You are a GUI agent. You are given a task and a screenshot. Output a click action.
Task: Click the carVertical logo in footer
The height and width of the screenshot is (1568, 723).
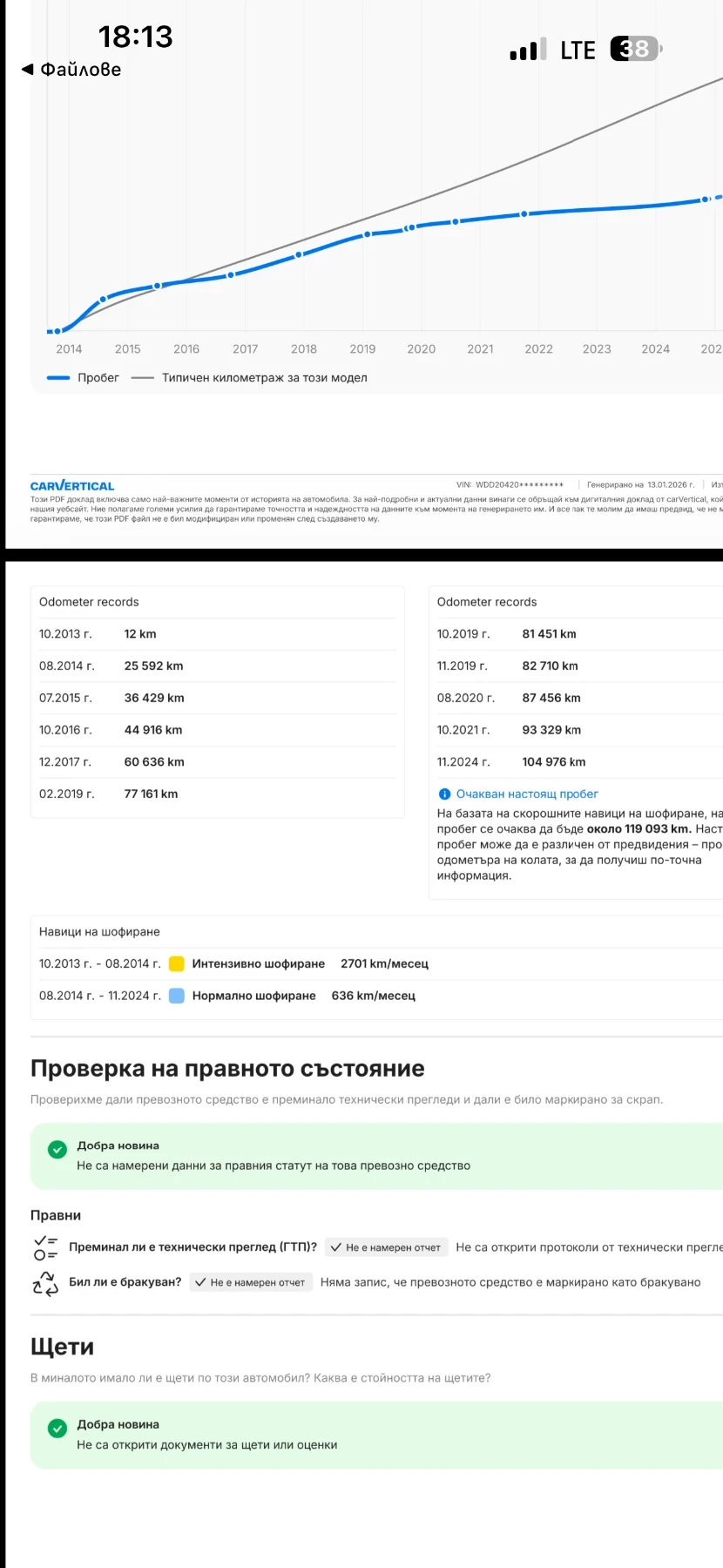pyautogui.click(x=72, y=486)
